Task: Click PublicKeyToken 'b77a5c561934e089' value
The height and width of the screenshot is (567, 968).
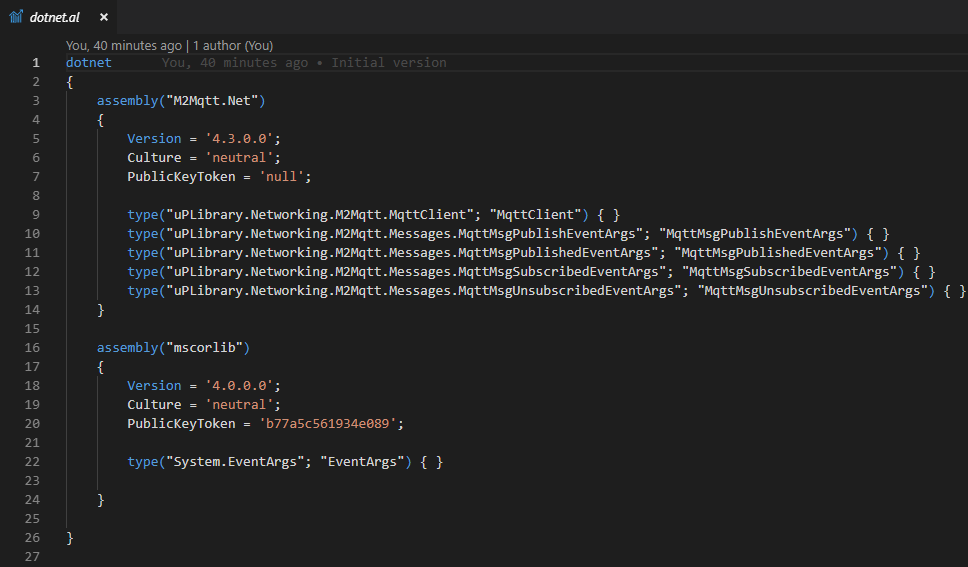Action: [x=328, y=424]
